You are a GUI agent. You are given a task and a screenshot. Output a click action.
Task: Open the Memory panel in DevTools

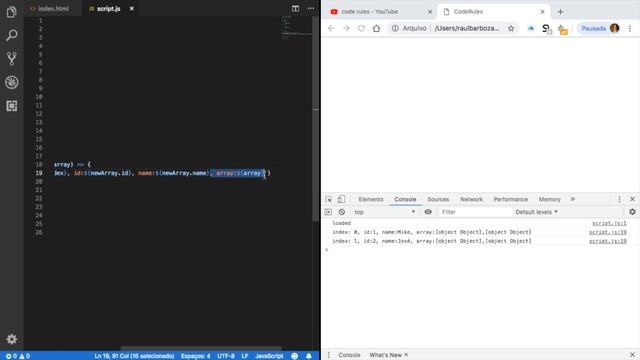[549, 199]
